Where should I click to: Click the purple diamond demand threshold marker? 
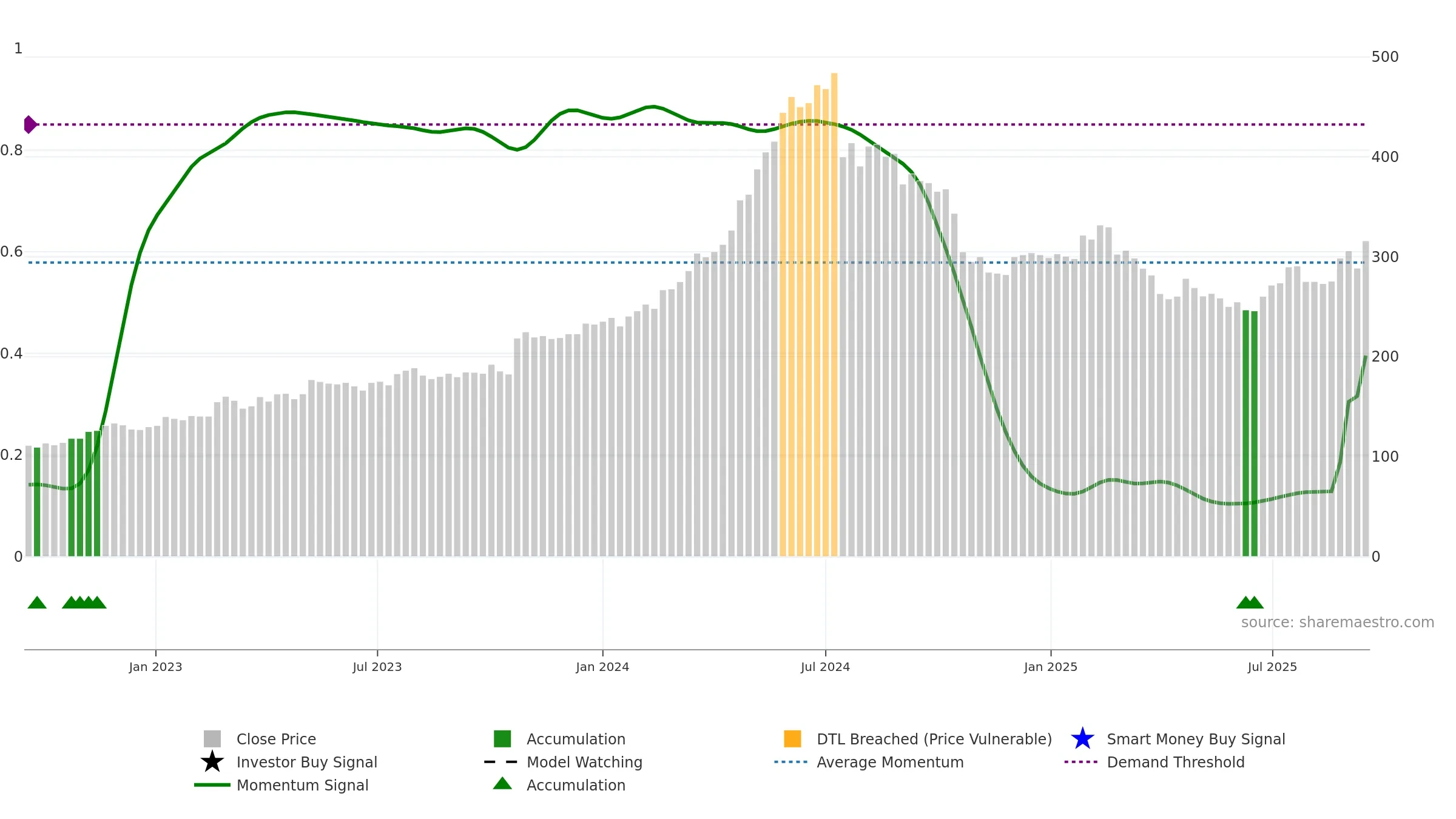point(30,124)
